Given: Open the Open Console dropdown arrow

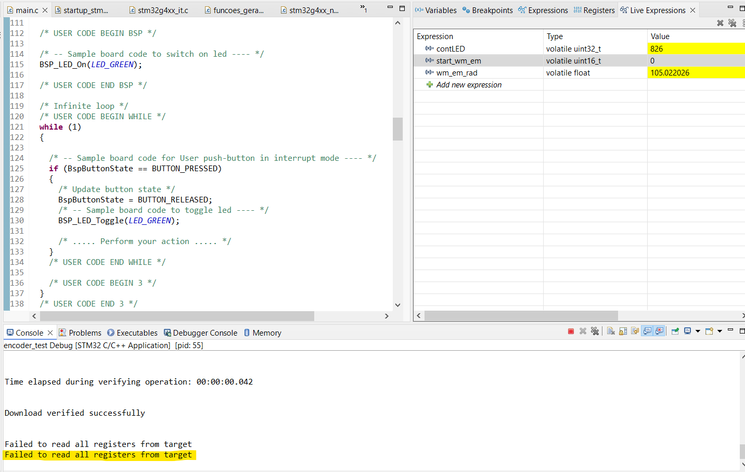Looking at the screenshot, I should pos(719,331).
